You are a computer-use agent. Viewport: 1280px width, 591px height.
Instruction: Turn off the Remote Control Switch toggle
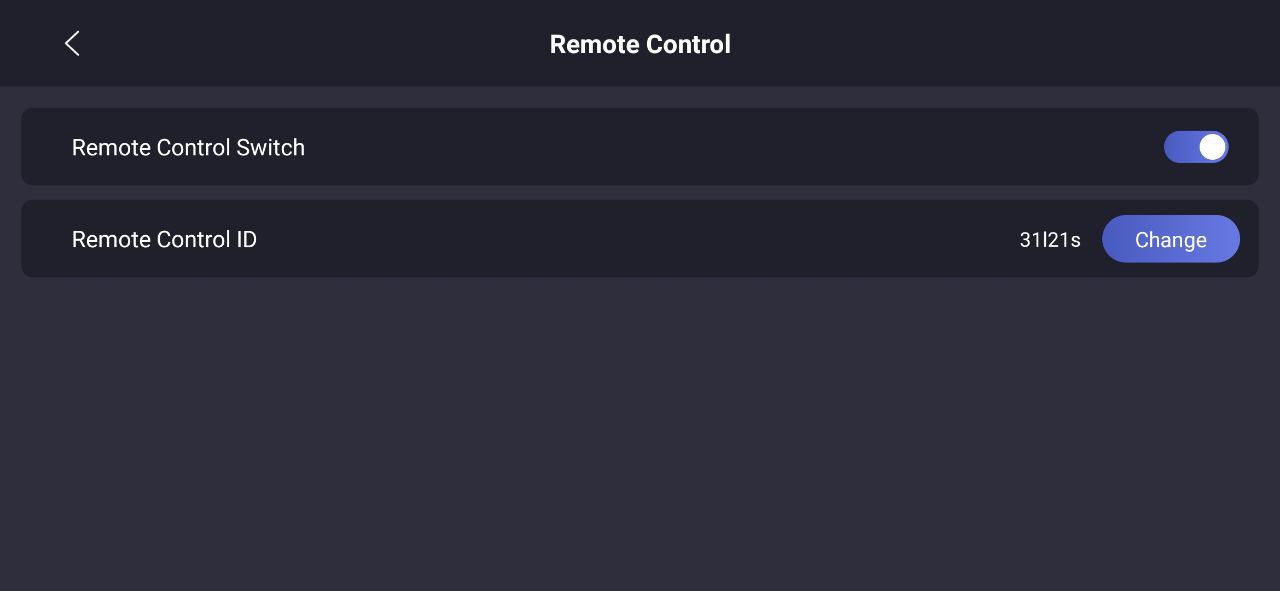click(1195, 147)
